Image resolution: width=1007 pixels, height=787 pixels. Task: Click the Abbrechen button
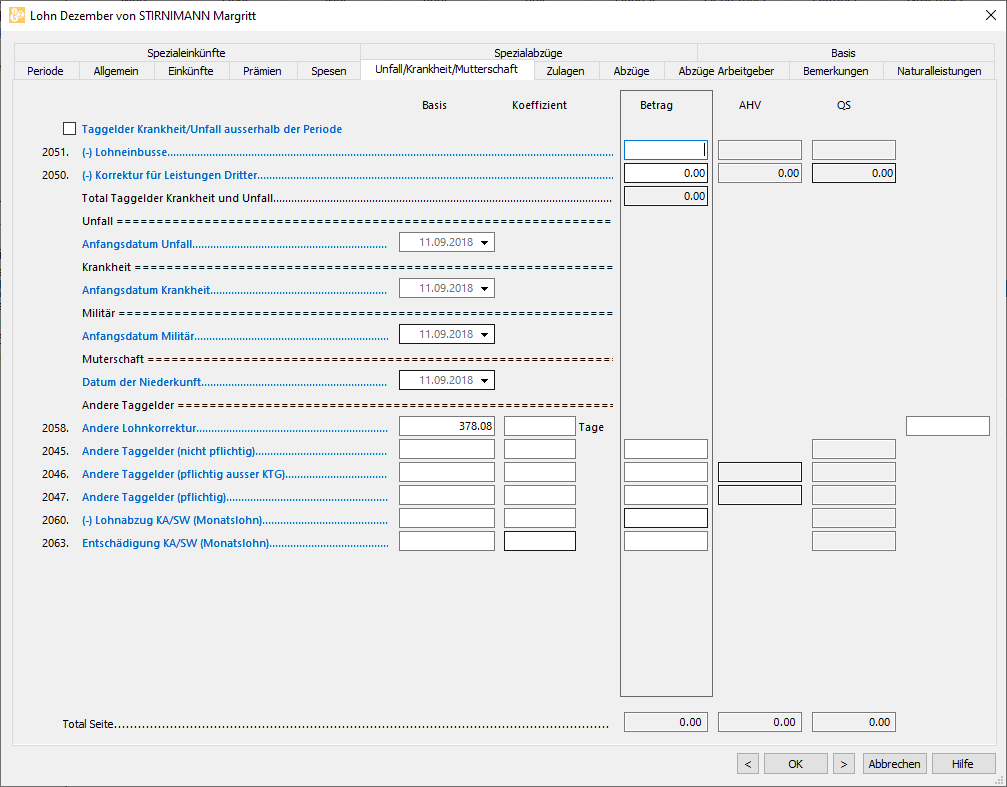click(895, 764)
